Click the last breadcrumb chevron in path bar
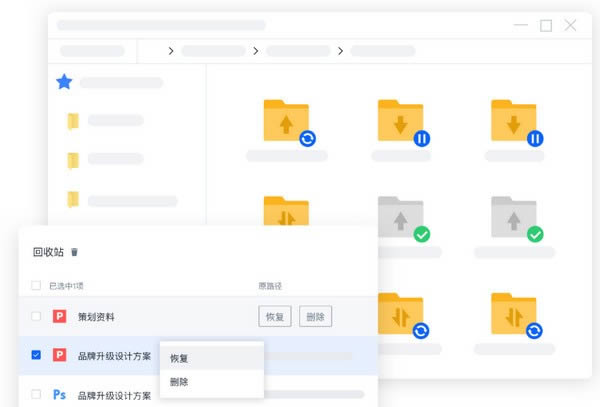The image size is (600, 407). [341, 50]
